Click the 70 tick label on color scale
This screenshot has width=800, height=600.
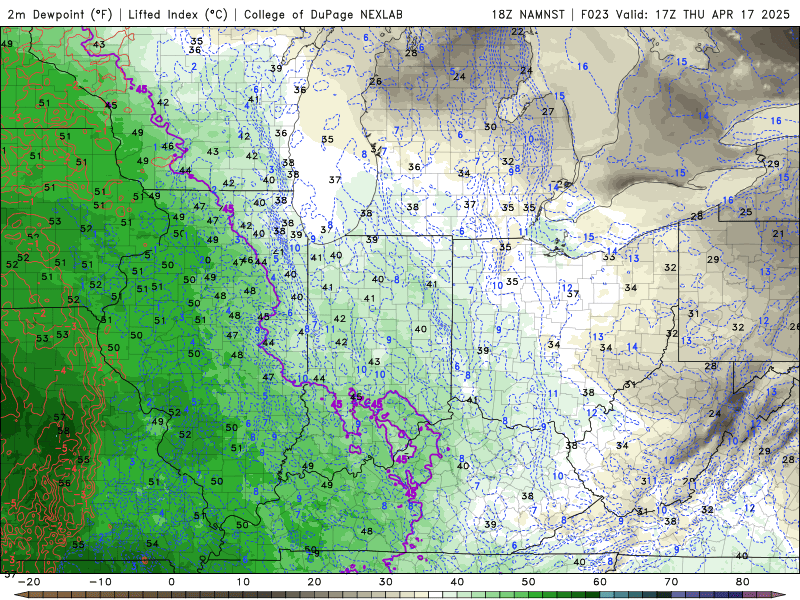coord(671,582)
